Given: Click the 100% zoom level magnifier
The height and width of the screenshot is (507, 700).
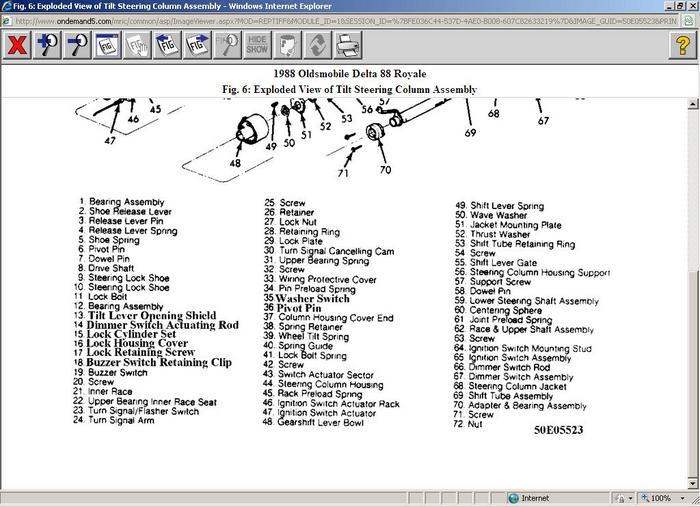Looking at the screenshot, I should (x=646, y=498).
